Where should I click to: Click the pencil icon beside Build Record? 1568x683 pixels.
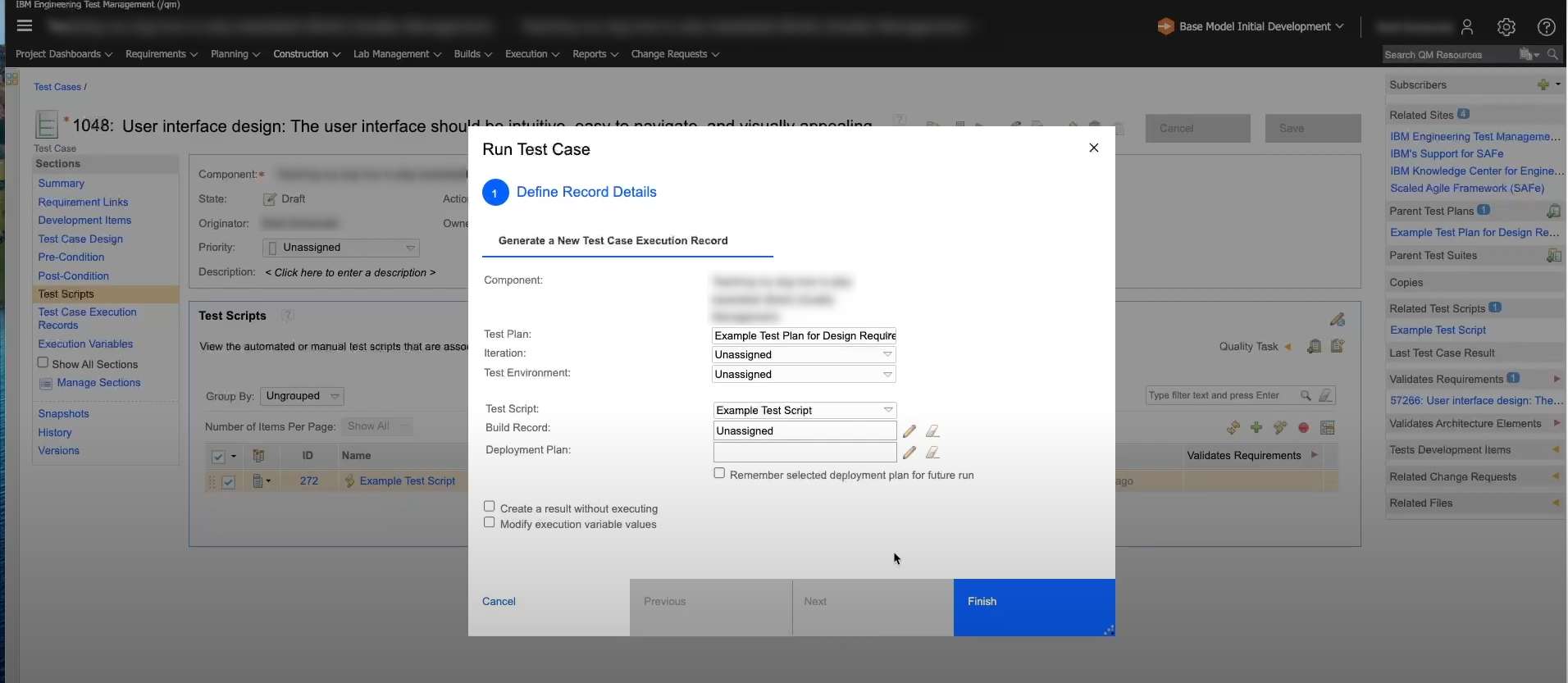click(909, 431)
